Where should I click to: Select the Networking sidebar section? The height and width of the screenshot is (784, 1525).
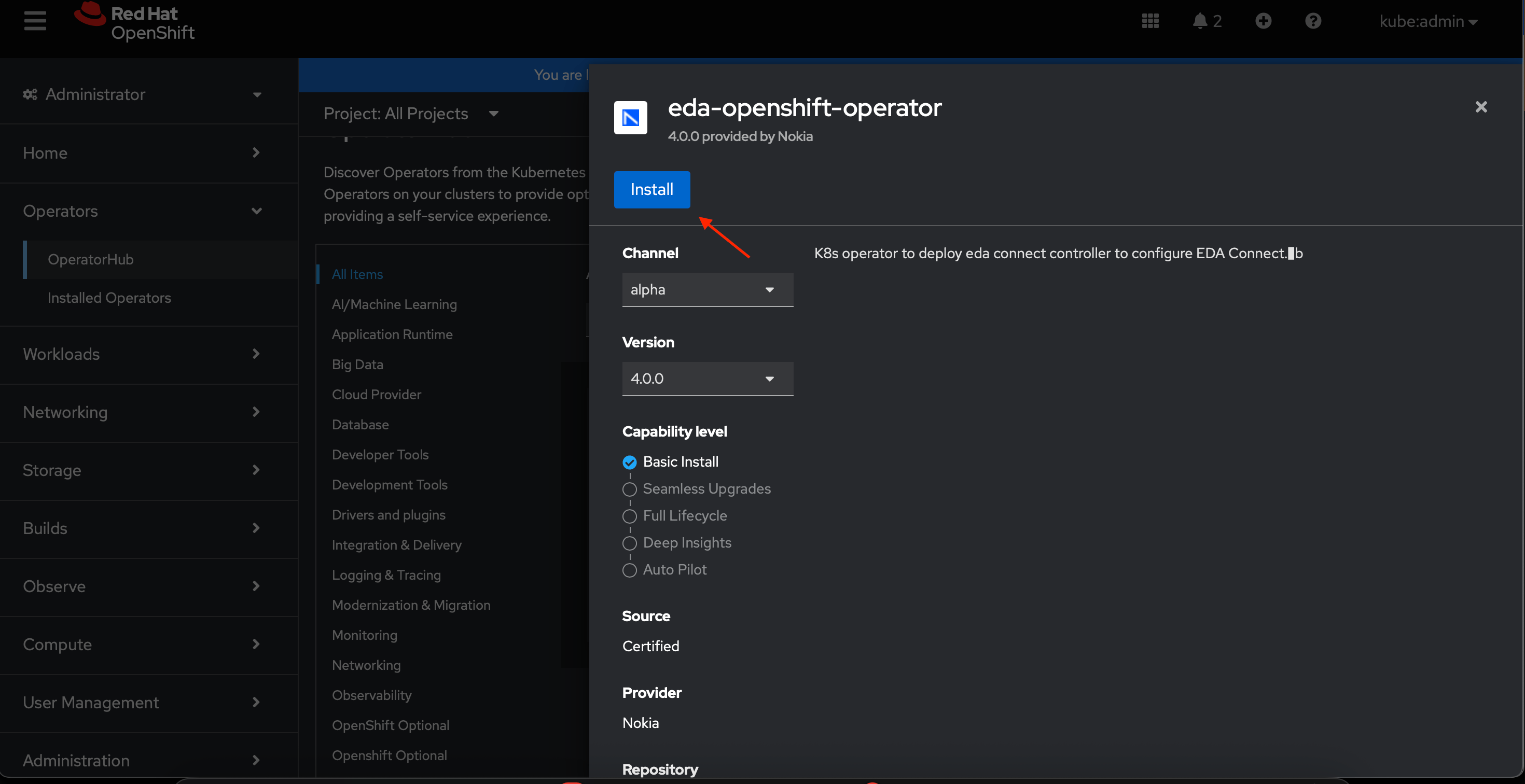[65, 411]
